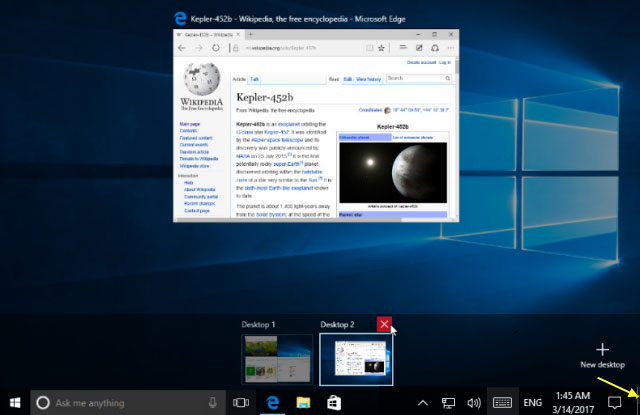The height and width of the screenshot is (415, 640).
Task: Launch the Windows Store taskbar icon
Action: (334, 403)
